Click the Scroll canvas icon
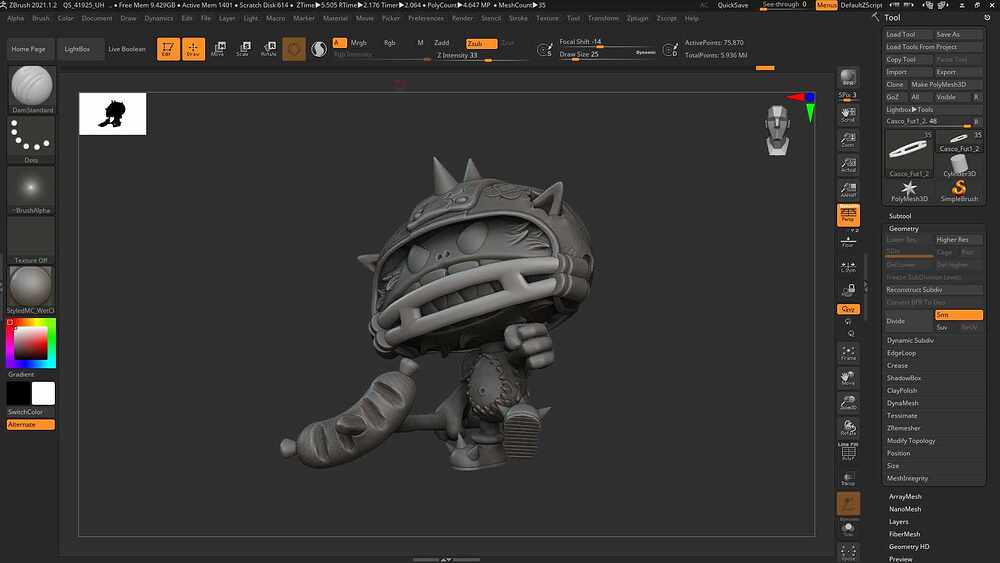This screenshot has width=1000, height=563. pos(848,114)
